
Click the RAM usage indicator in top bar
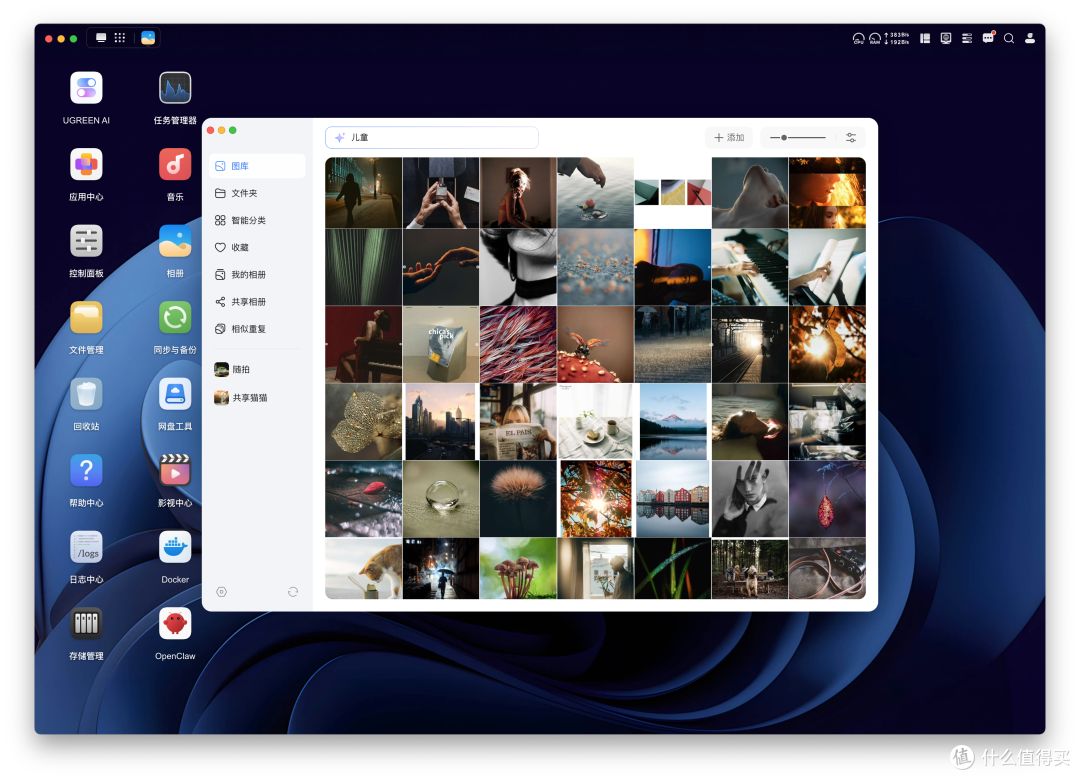click(875, 39)
